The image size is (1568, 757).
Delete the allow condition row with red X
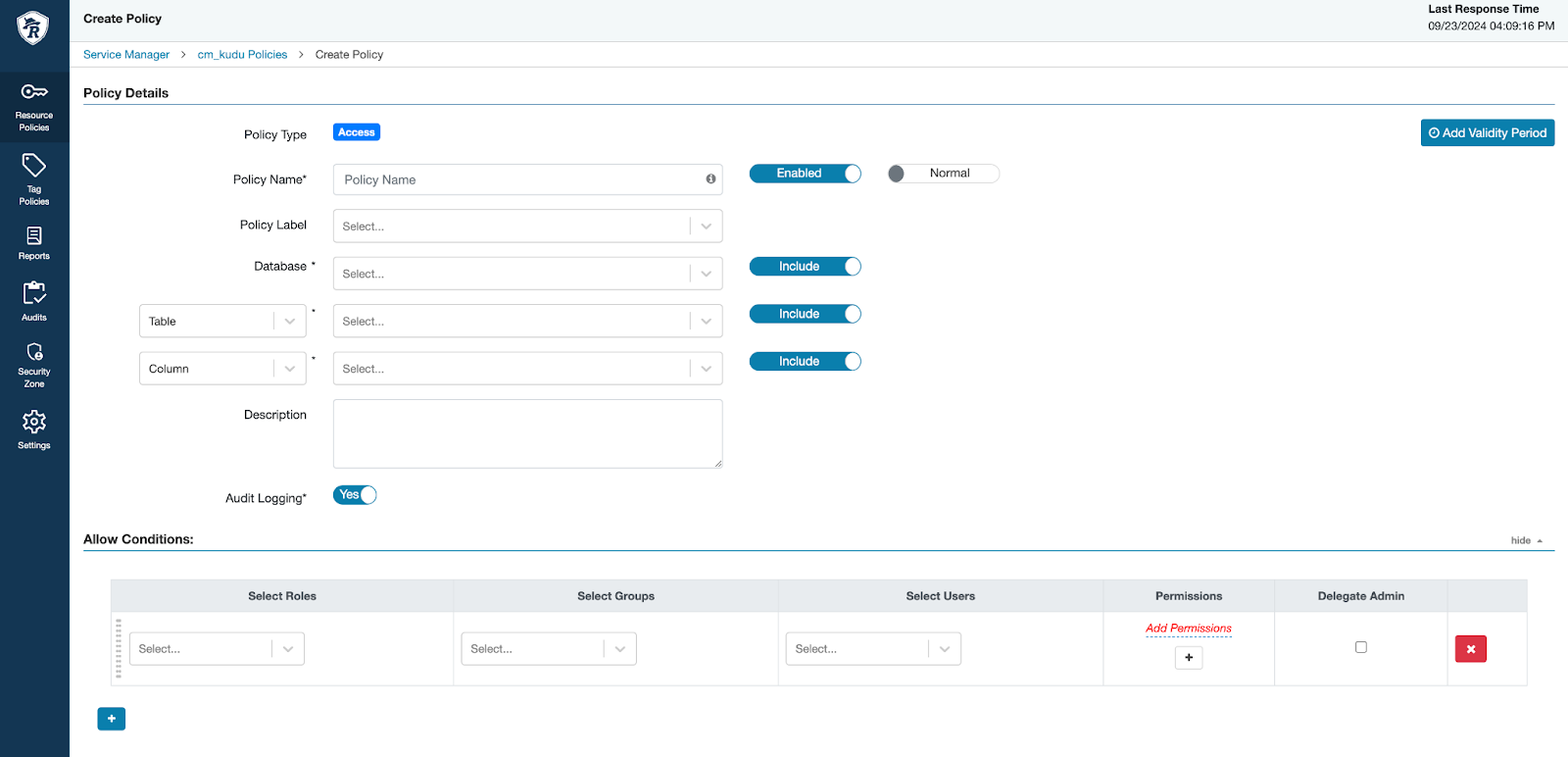click(x=1470, y=649)
